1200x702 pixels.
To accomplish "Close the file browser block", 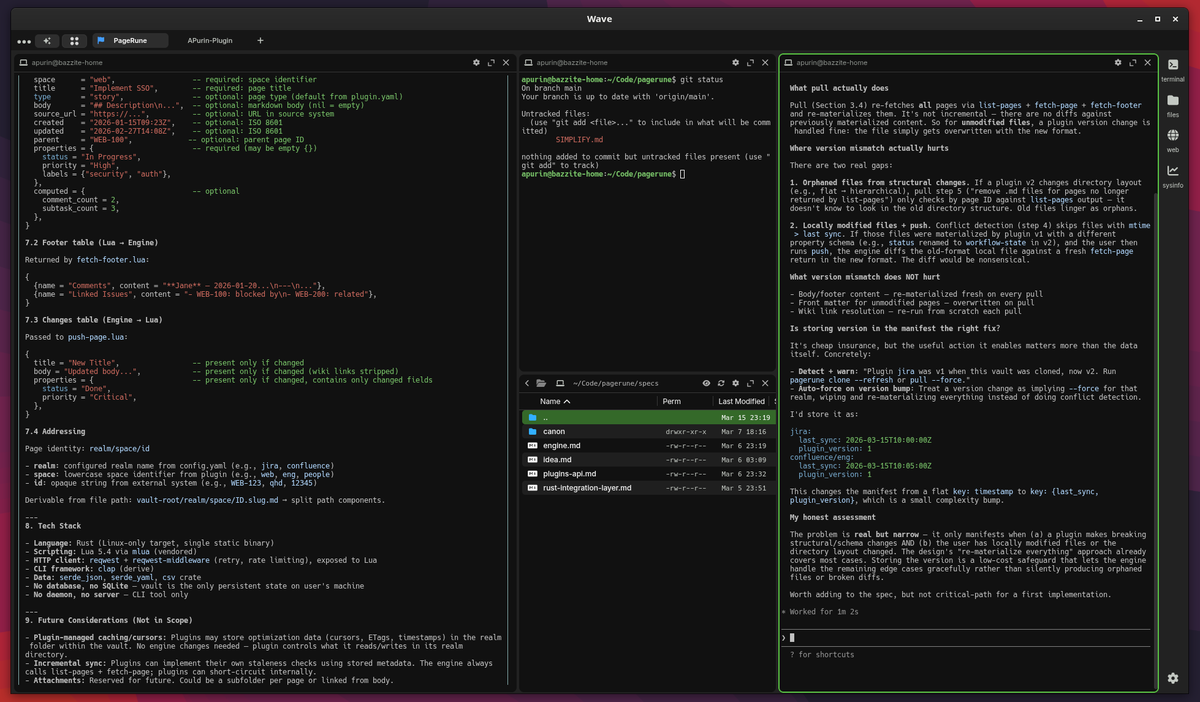I will 764,383.
